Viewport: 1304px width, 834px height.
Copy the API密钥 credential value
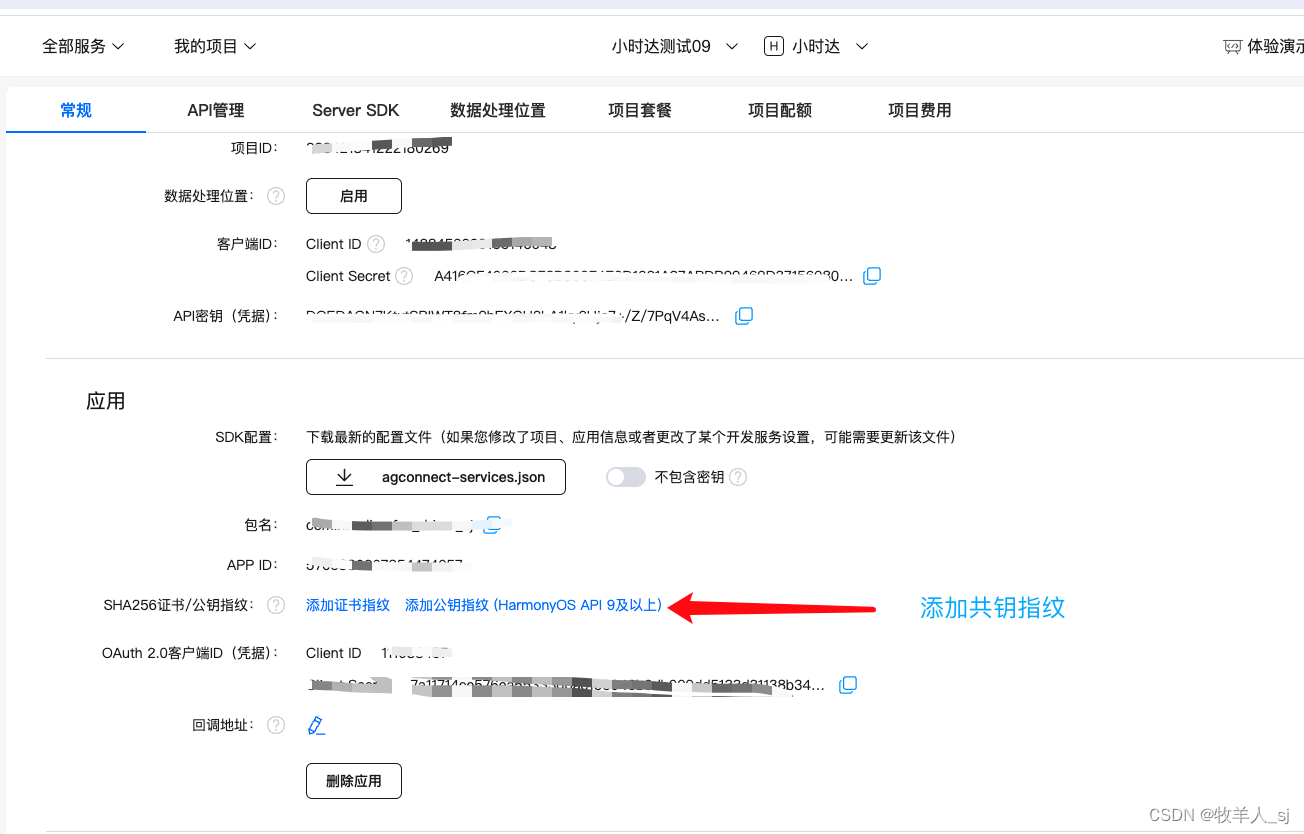coord(744,316)
